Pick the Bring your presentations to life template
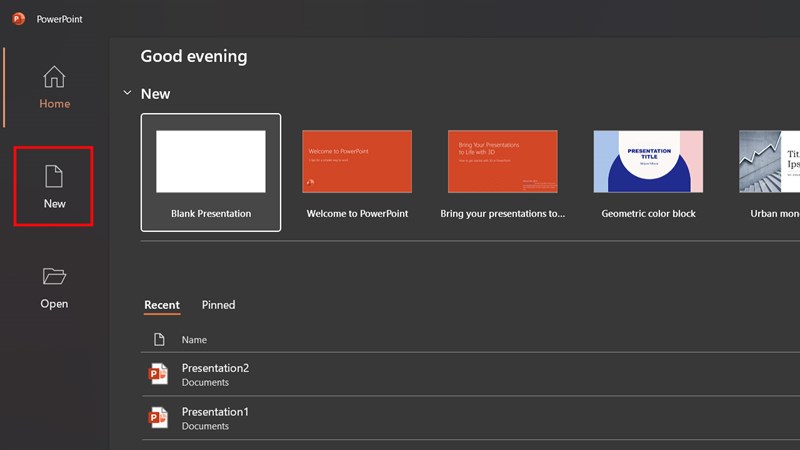 pyautogui.click(x=503, y=161)
